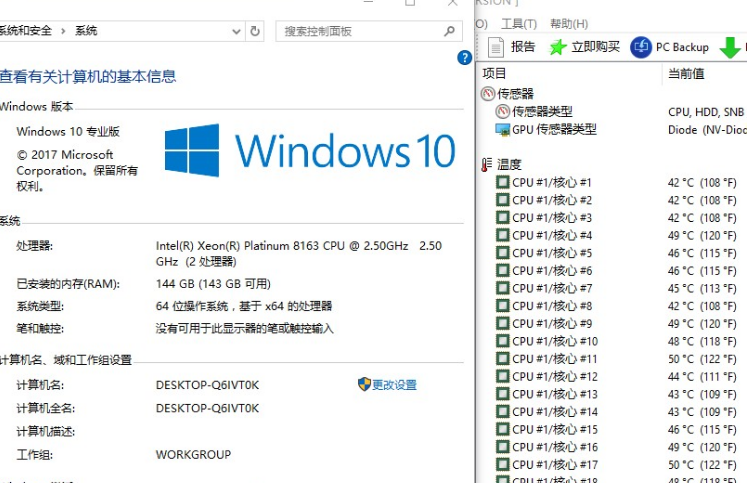Select the 传感器 sensor group icon
This screenshot has width=754, height=483.
coord(488,93)
